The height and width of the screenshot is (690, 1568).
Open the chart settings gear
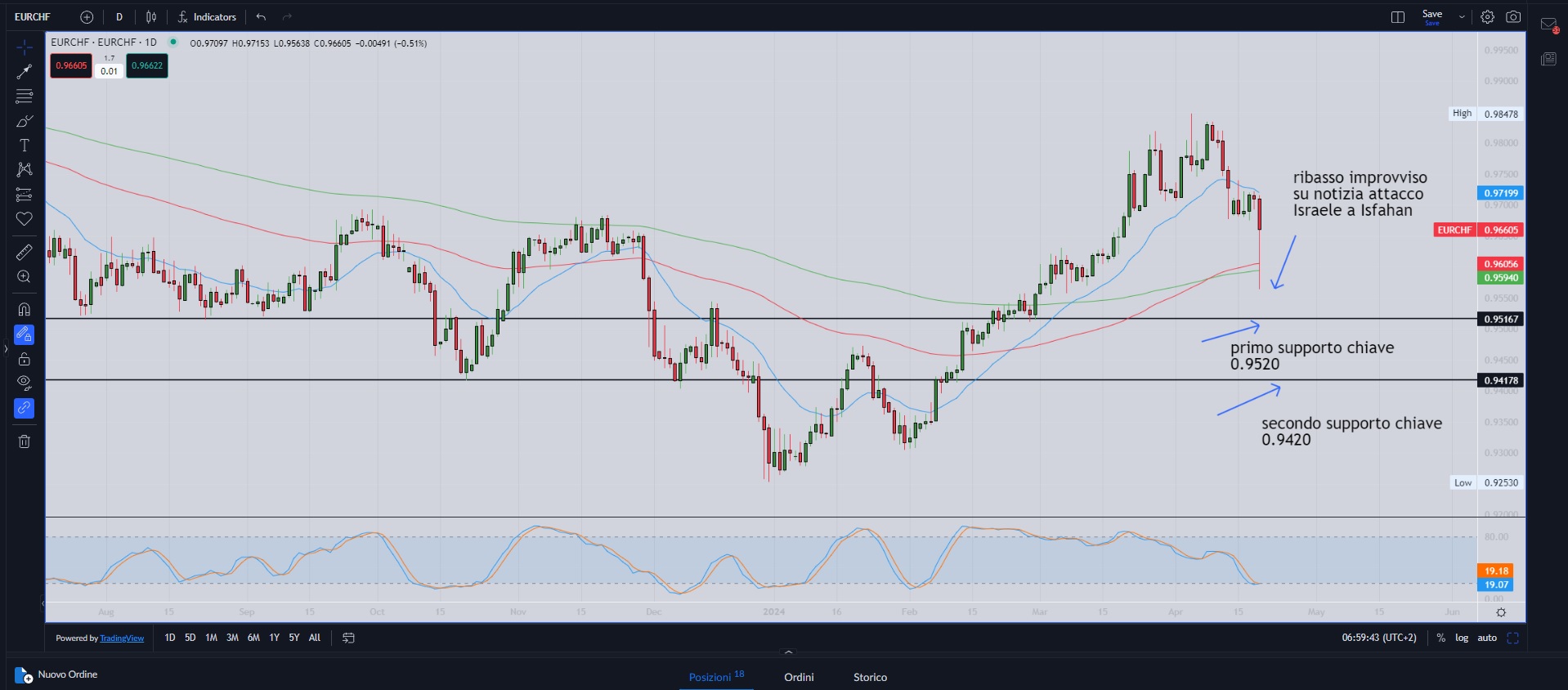[1487, 17]
